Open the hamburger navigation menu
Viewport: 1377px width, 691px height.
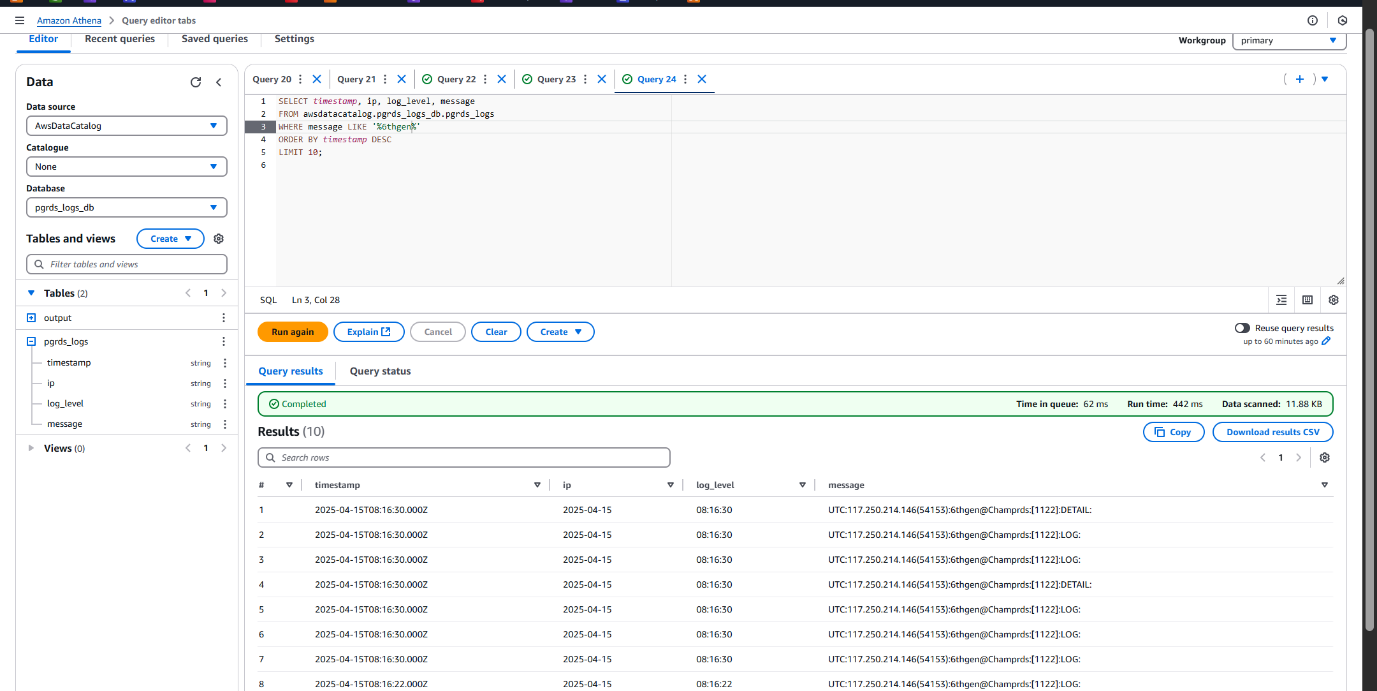point(19,20)
